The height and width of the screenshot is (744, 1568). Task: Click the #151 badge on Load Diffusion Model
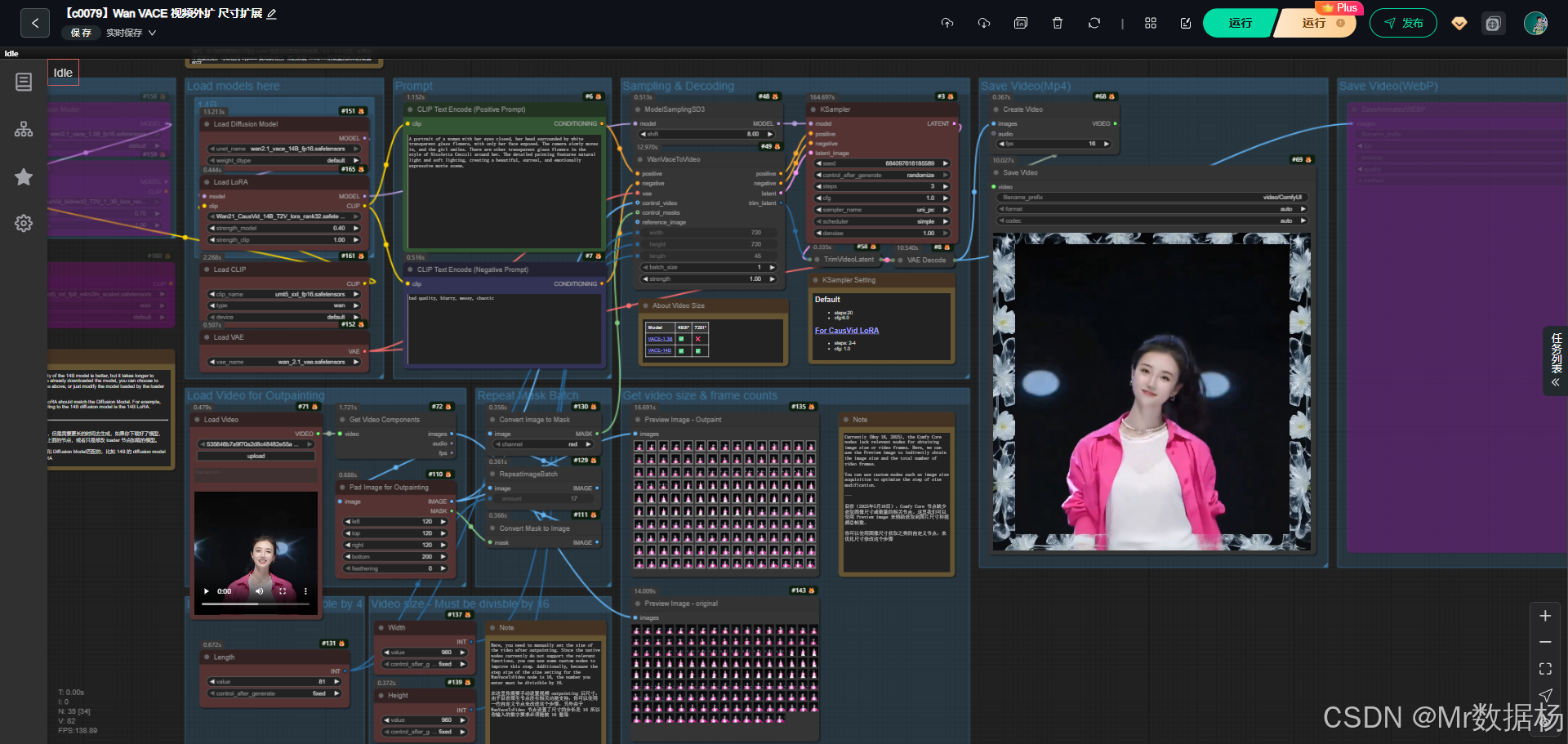click(x=353, y=111)
